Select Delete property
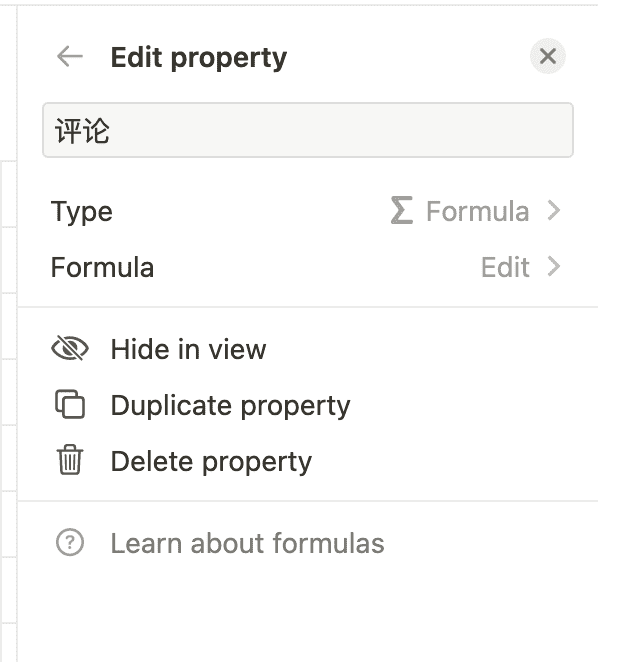This screenshot has height=662, width=628. (211, 461)
